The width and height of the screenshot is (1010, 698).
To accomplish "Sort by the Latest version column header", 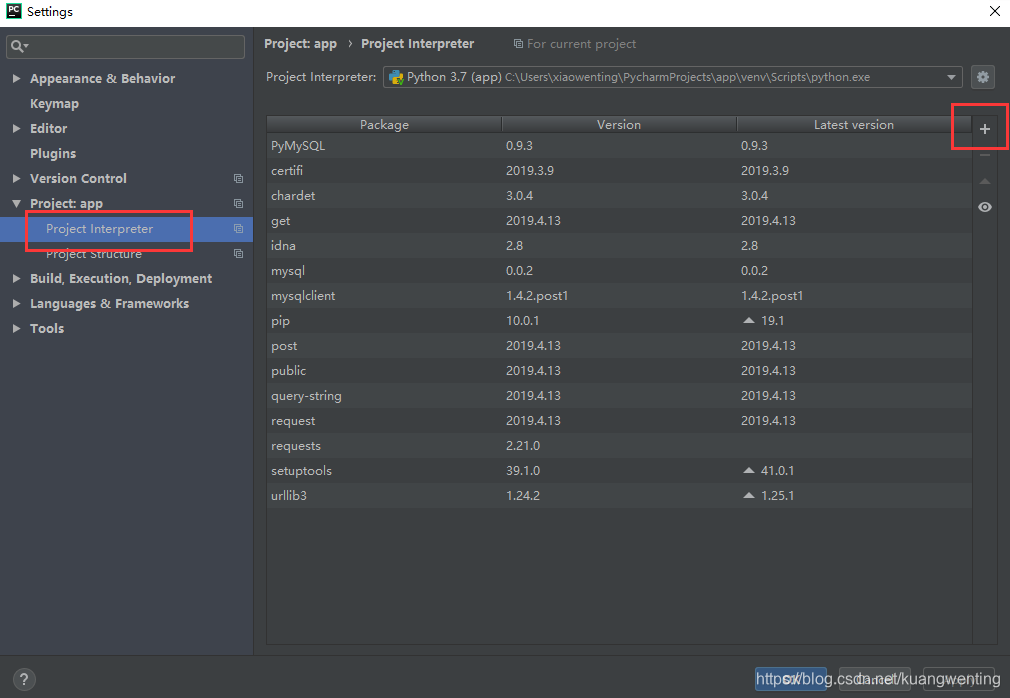I will 853,125.
